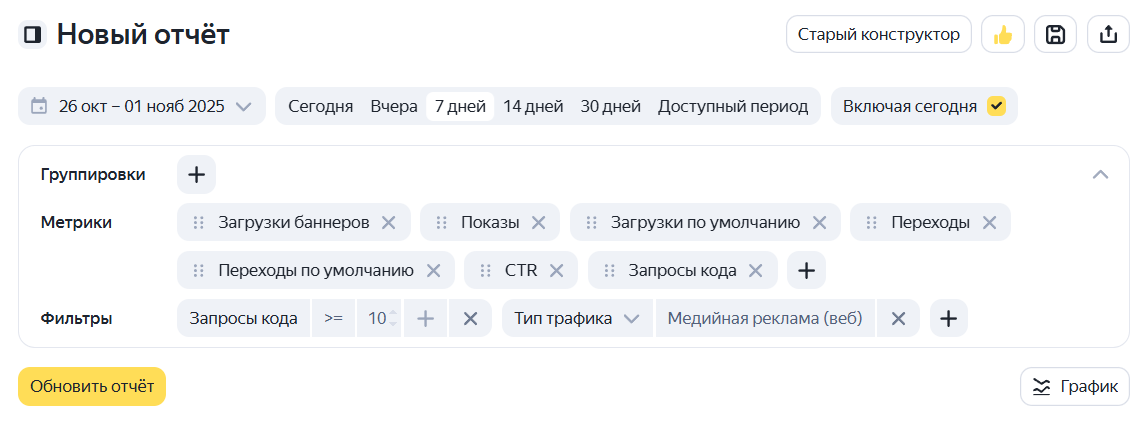Viewport: 1148px width, 429px height.
Task: Open the date range picker 26 окт – 01 нояб
Action: (141, 106)
